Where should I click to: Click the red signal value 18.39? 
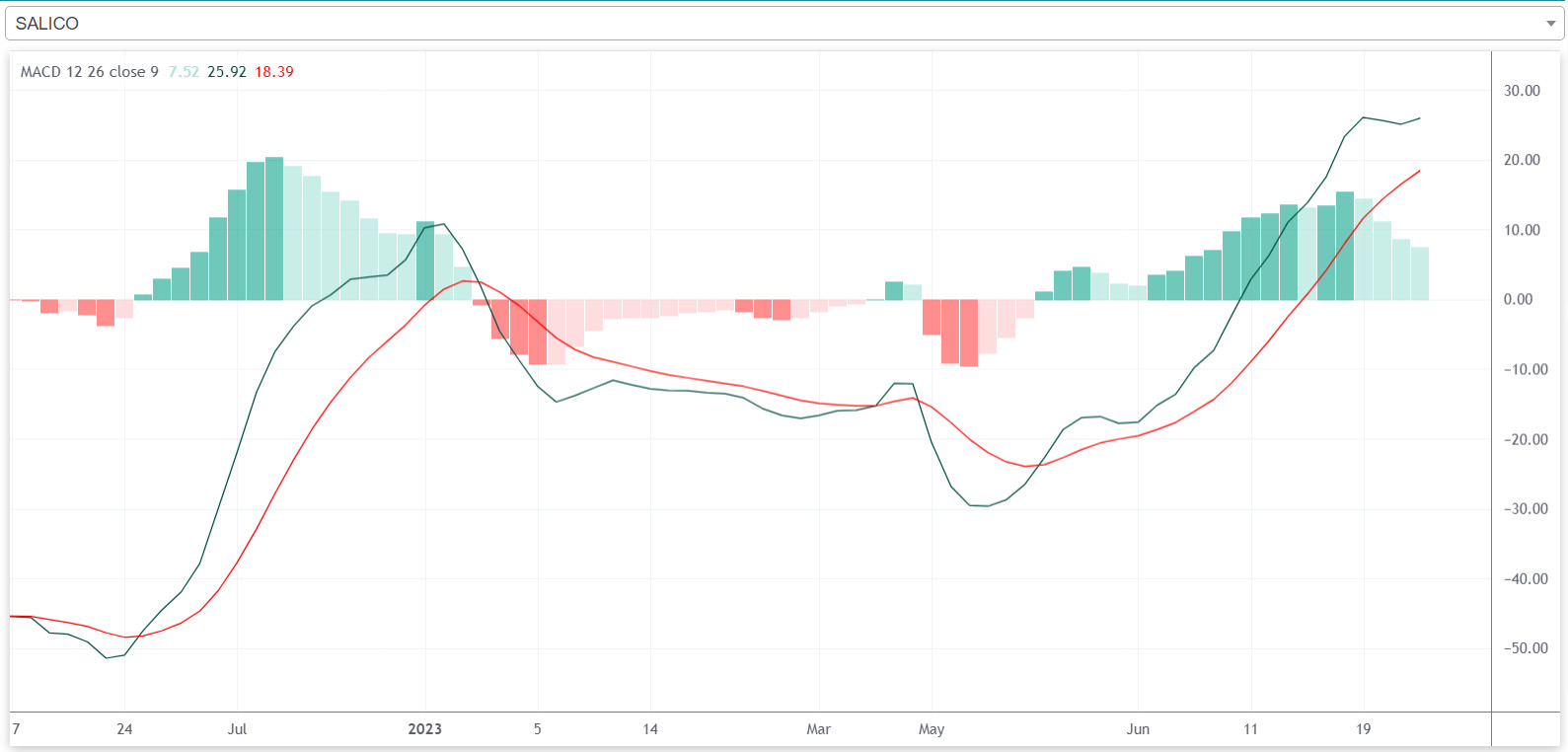pos(274,72)
